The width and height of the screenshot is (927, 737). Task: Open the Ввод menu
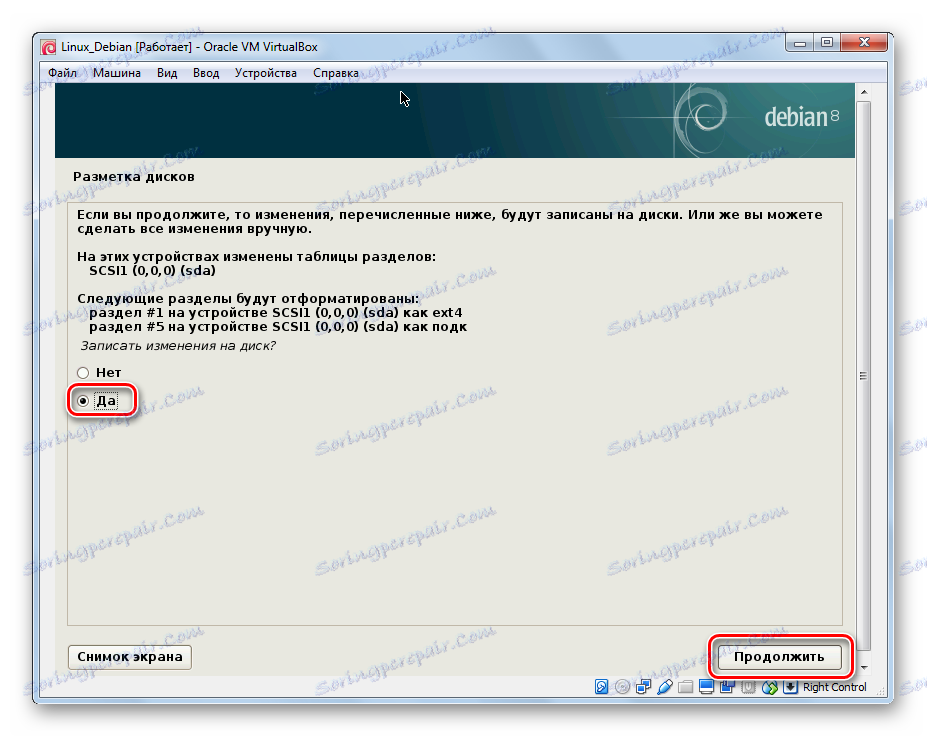(206, 73)
